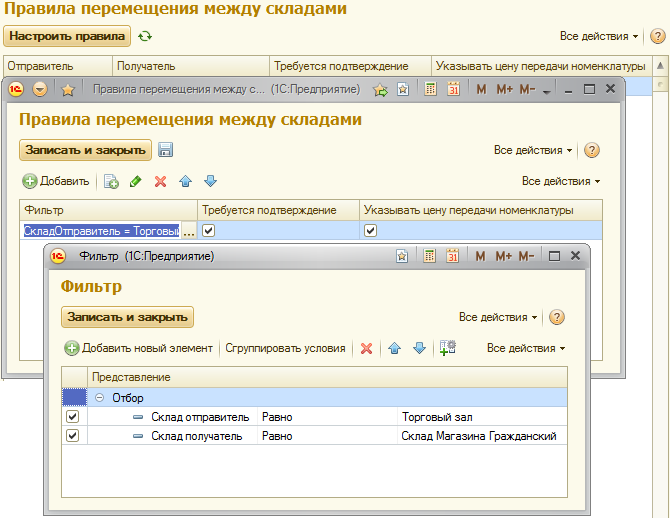The image size is (670, 518).
Task: Open table Все действия menu in rules window
Action: pos(561,181)
